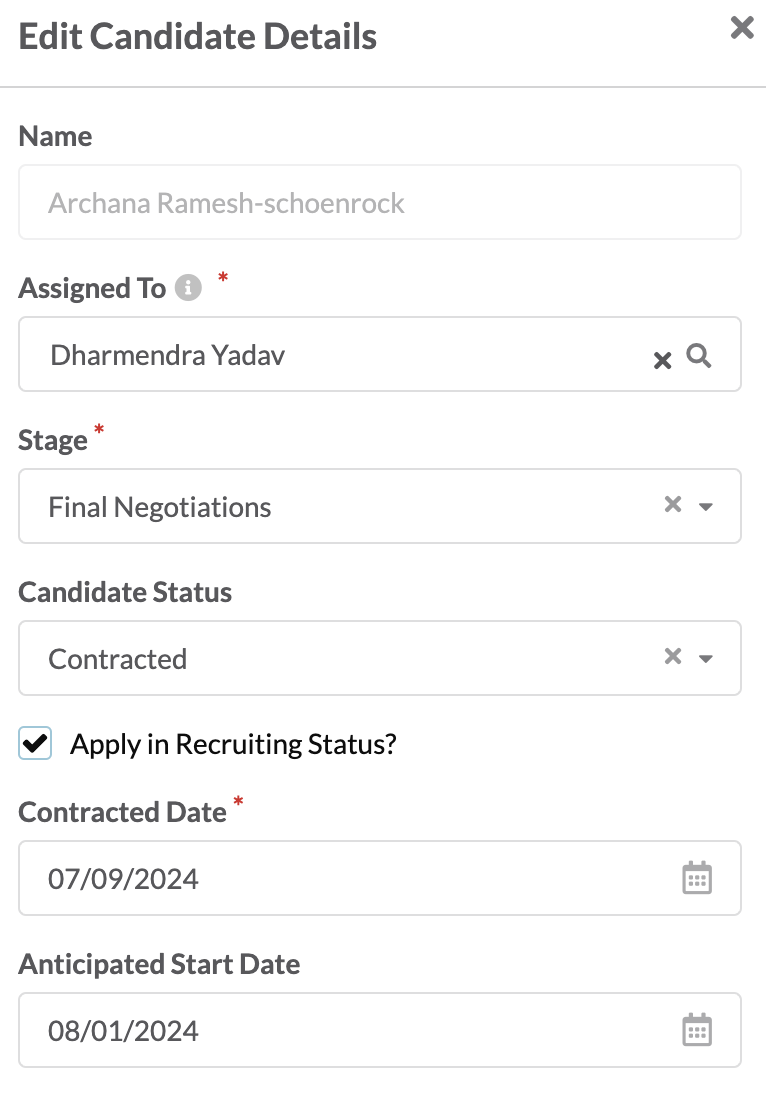Click the Name field with Archana Ramesh-schoenrock
The width and height of the screenshot is (766, 1098).
379,202
